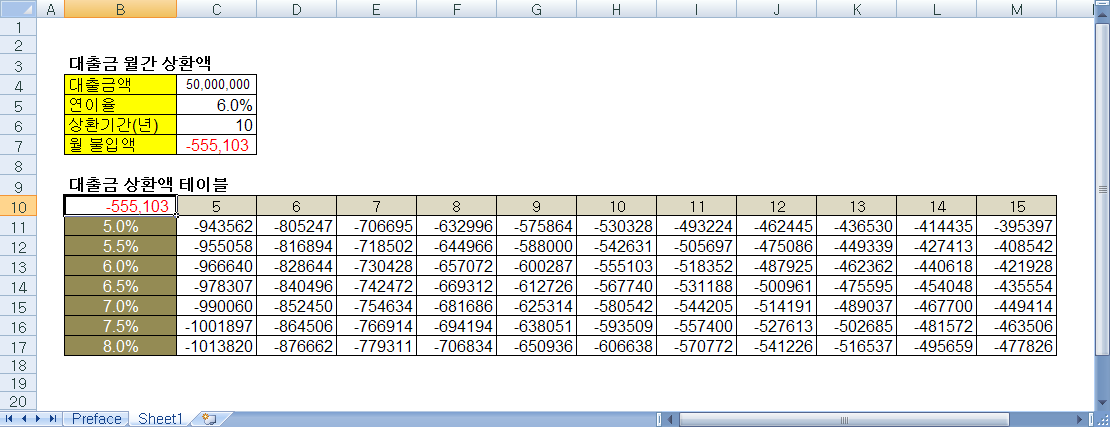Select cell with value -816894

click(x=297, y=246)
